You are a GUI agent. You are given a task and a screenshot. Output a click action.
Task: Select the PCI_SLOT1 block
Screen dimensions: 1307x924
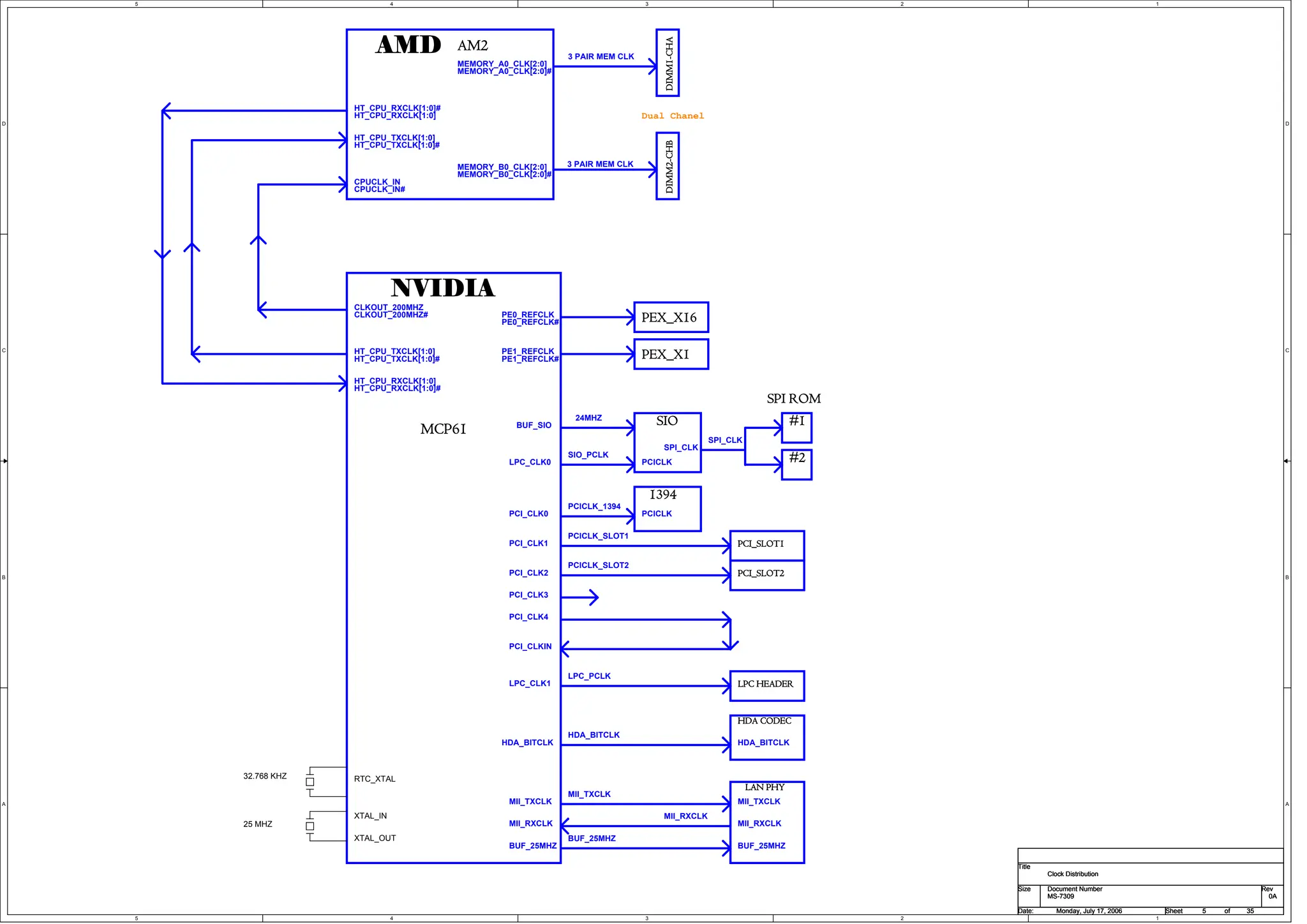coord(766,546)
